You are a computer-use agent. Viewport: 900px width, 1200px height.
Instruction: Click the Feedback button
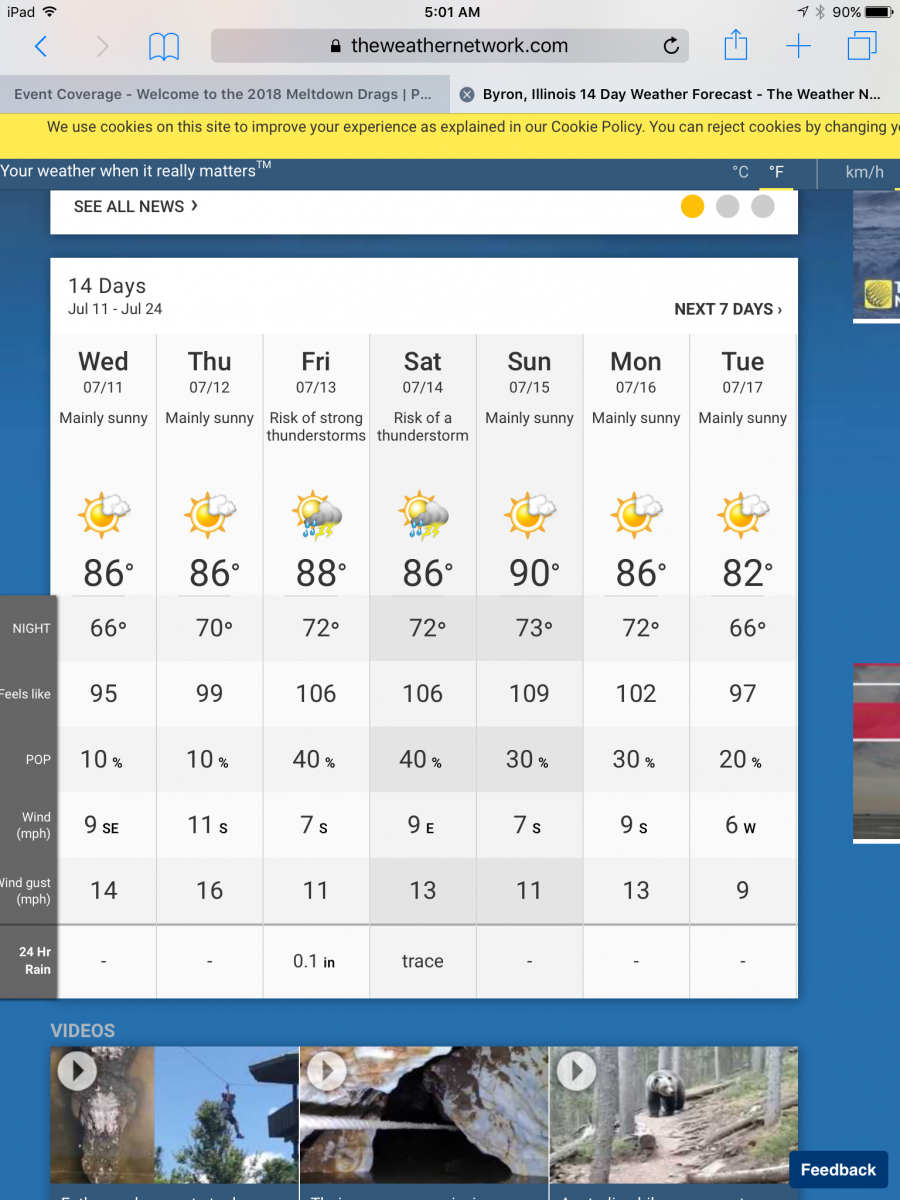(x=838, y=1170)
